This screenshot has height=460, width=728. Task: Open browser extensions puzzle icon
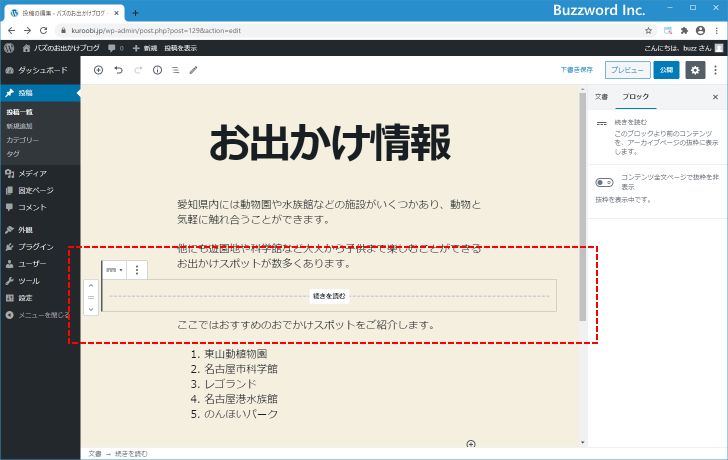point(684,31)
